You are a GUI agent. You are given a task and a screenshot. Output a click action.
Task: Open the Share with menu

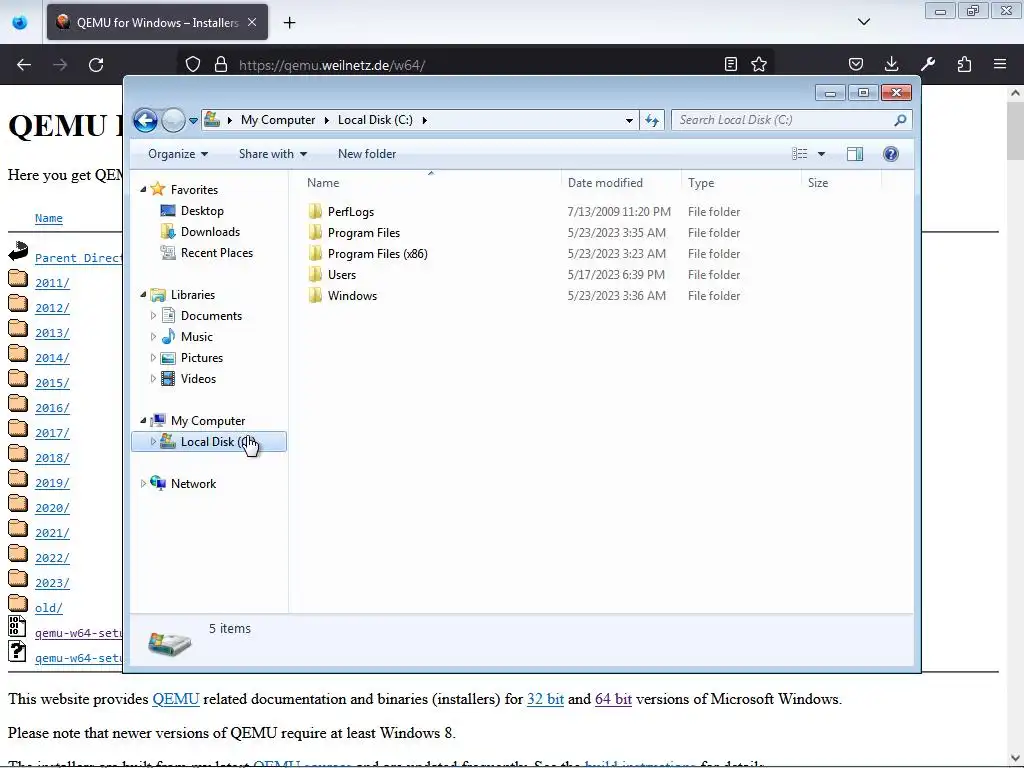(272, 154)
